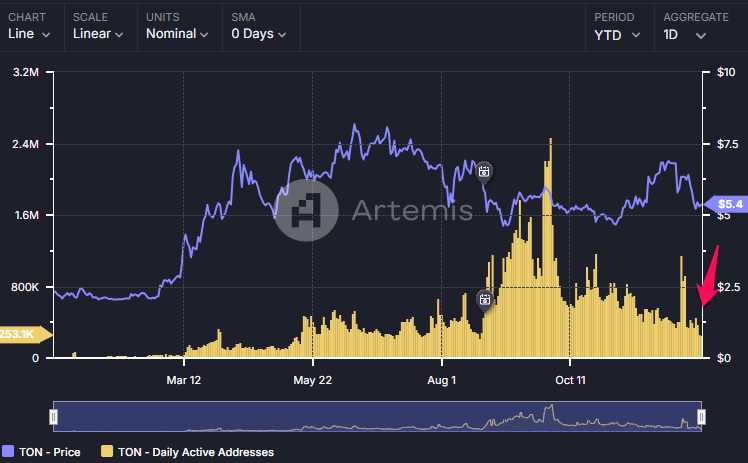Open the AGGREGATE dropdown showing 1D
The height and width of the screenshot is (463, 748).
[685, 35]
